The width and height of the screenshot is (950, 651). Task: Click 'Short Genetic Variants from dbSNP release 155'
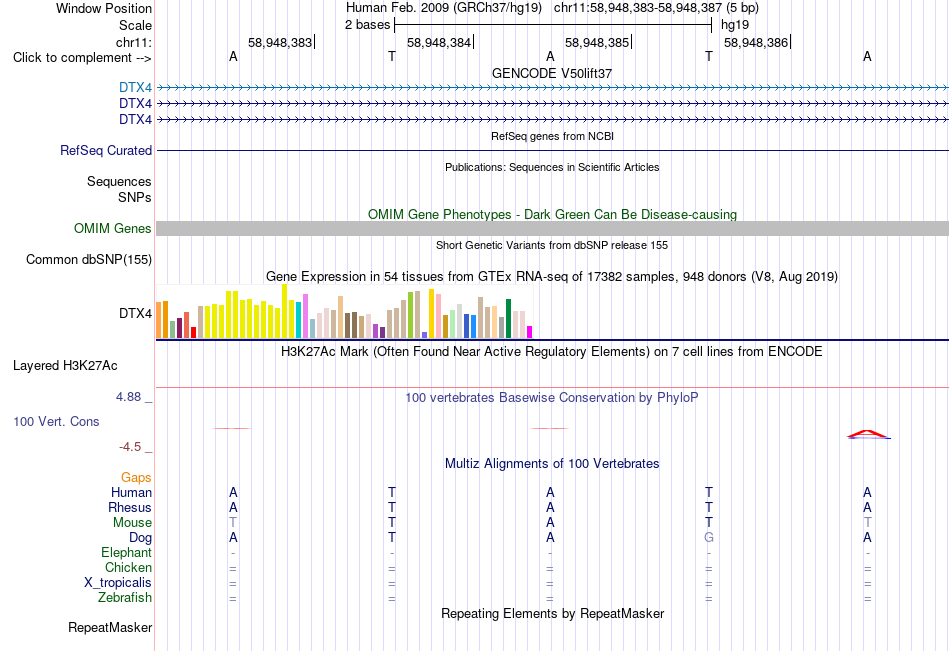(552, 245)
